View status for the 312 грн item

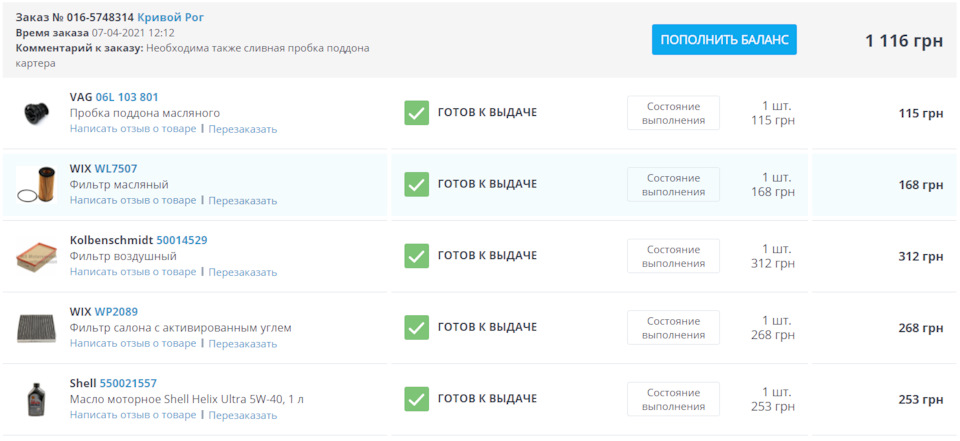(x=673, y=257)
